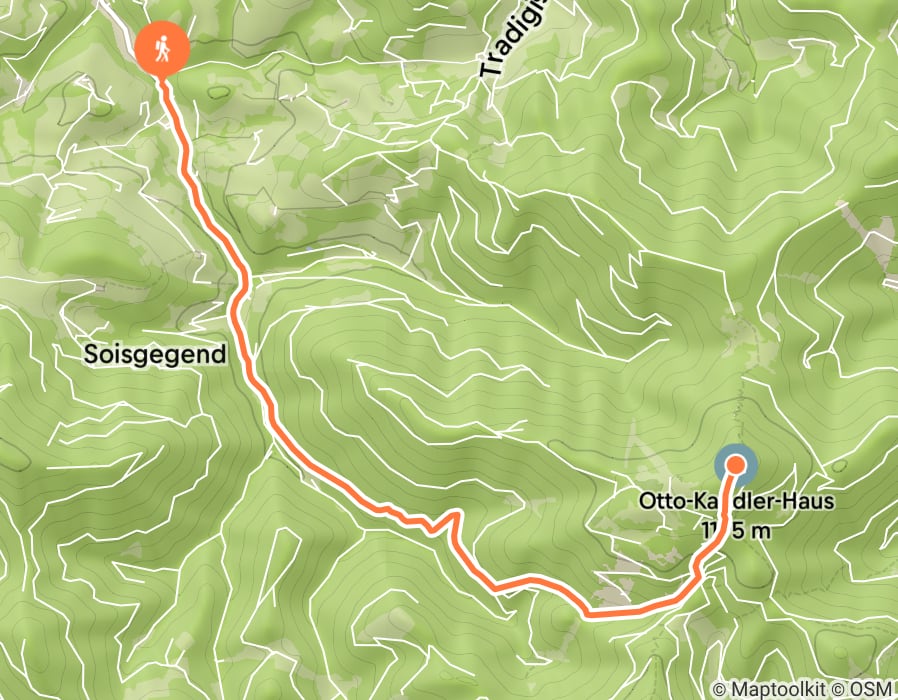Click the pointed tip of the hiker pin
The width and height of the screenshot is (898, 700).
point(163,78)
